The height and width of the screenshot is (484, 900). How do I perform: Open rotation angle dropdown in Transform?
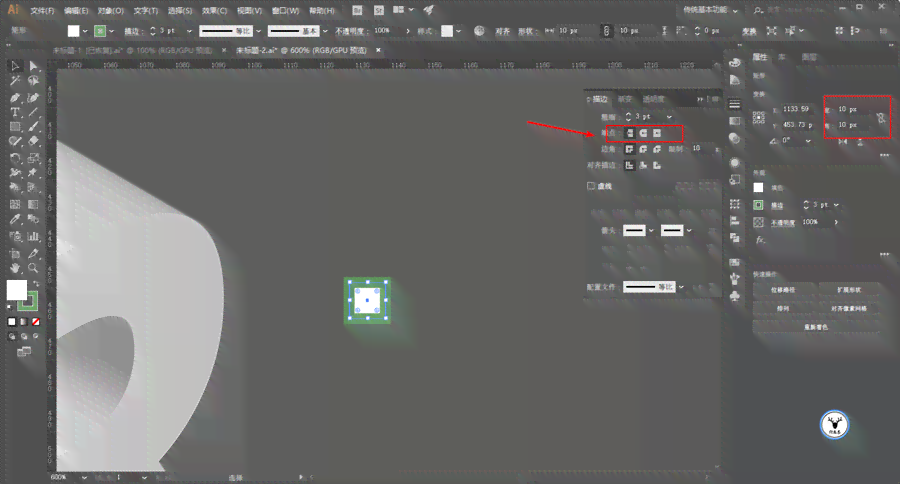(808, 141)
